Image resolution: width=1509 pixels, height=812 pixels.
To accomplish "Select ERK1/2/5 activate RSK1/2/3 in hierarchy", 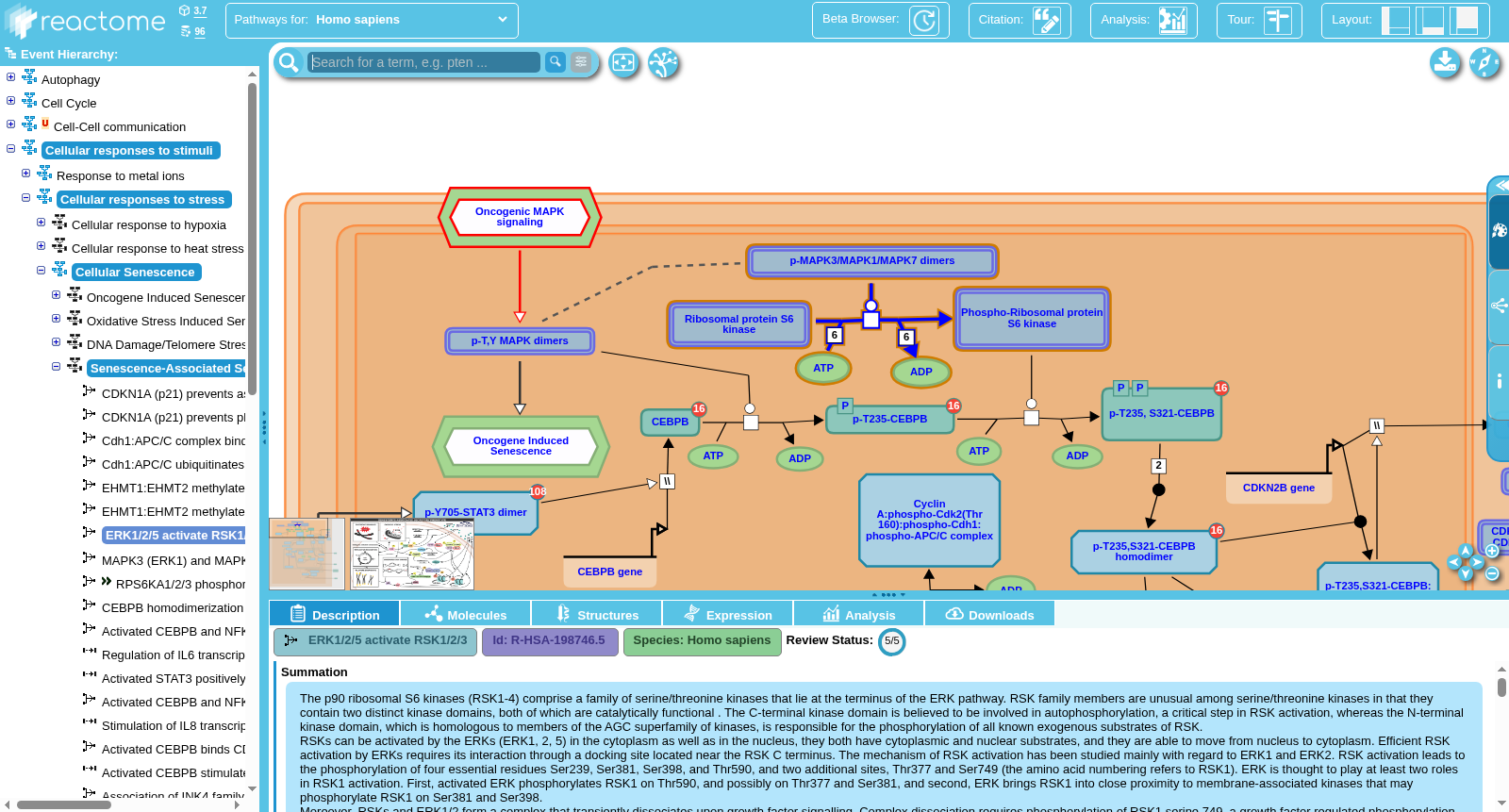I will (174, 536).
